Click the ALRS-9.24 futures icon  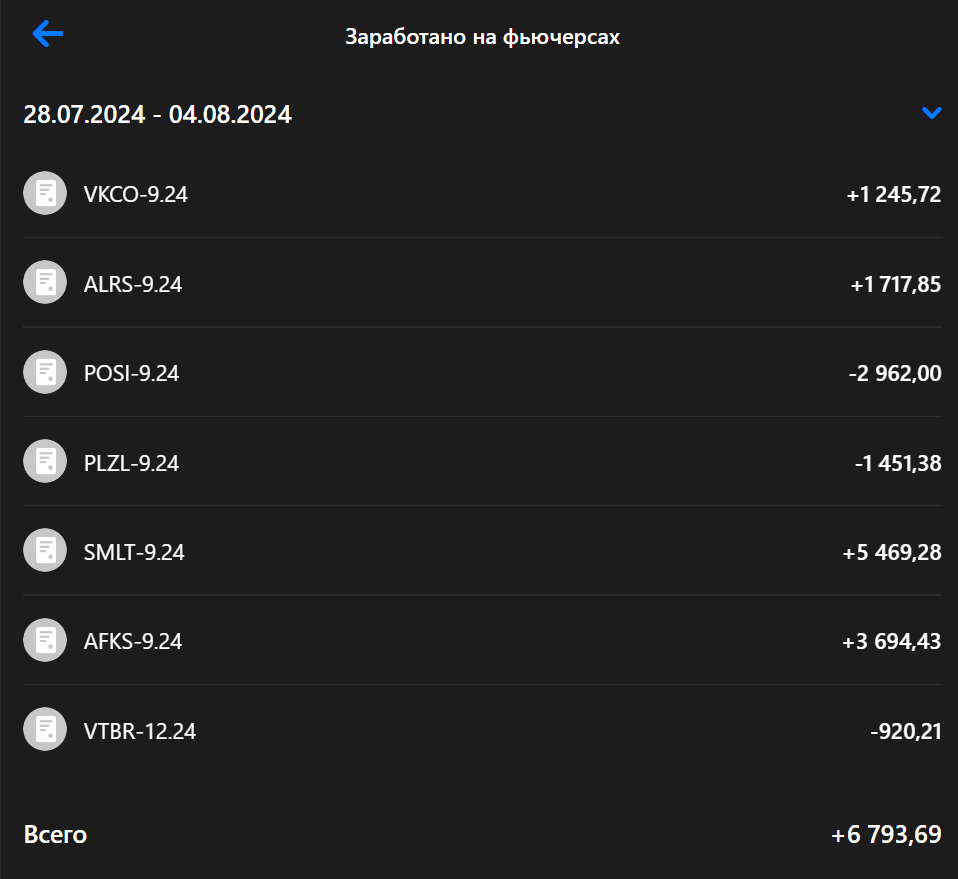[x=45, y=282]
